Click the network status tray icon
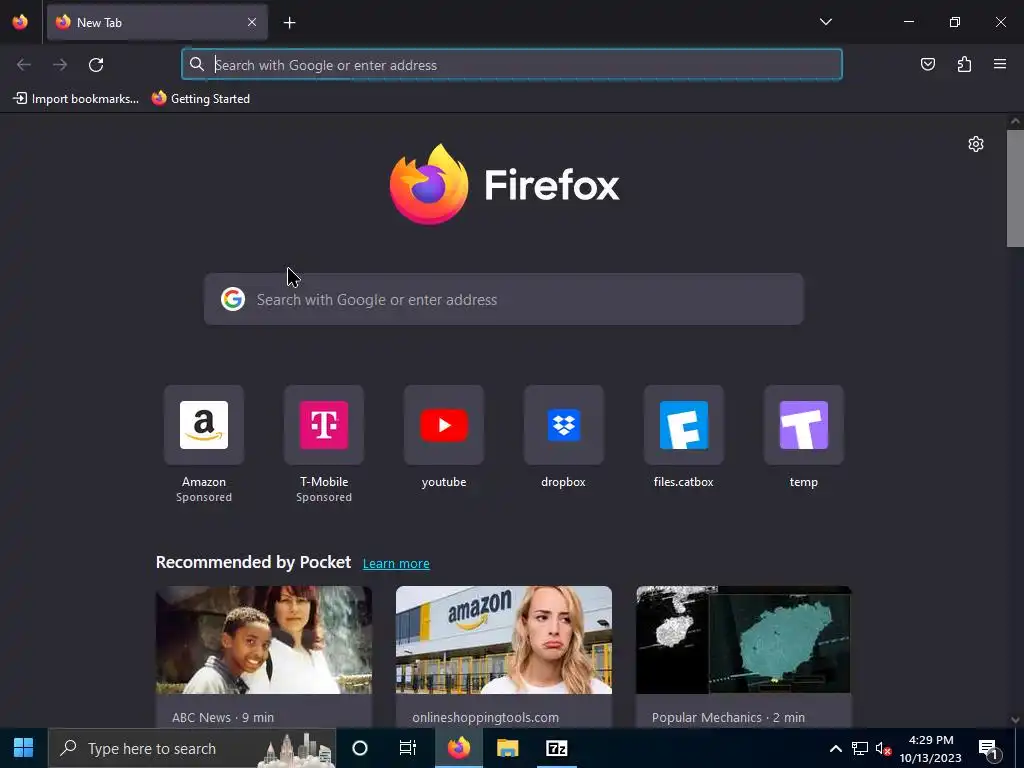 tap(859, 748)
